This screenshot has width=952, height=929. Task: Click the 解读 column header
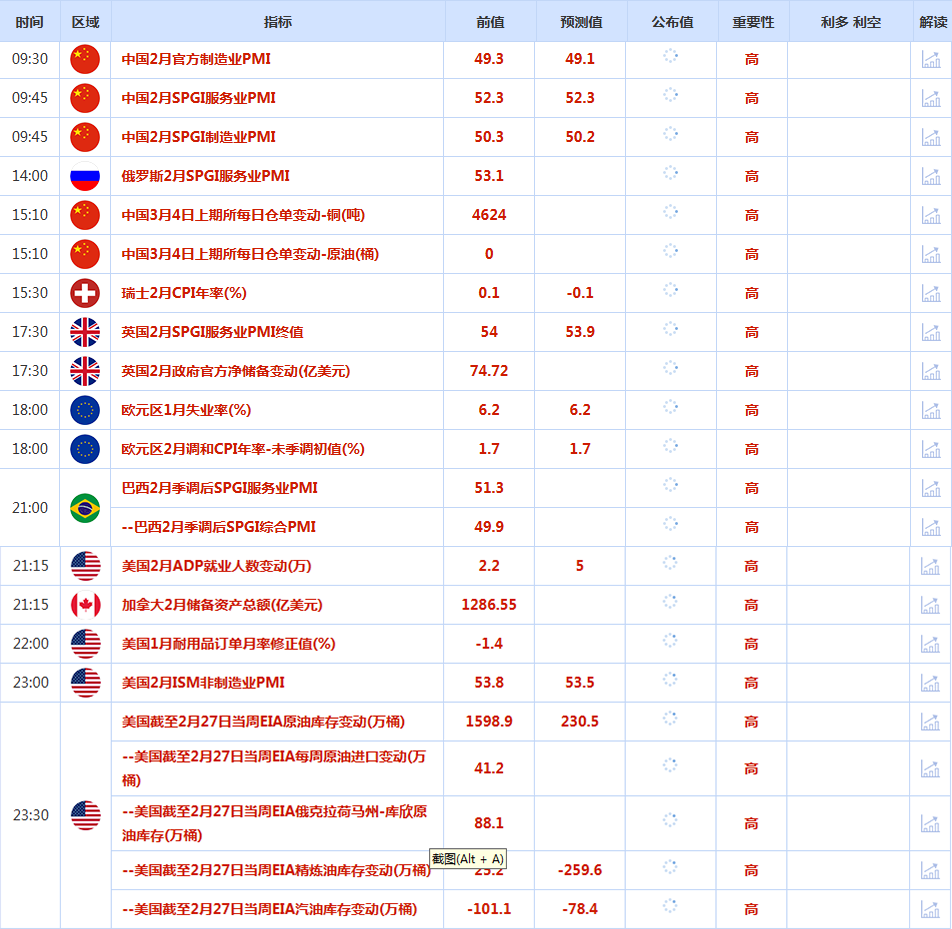[x=933, y=22]
